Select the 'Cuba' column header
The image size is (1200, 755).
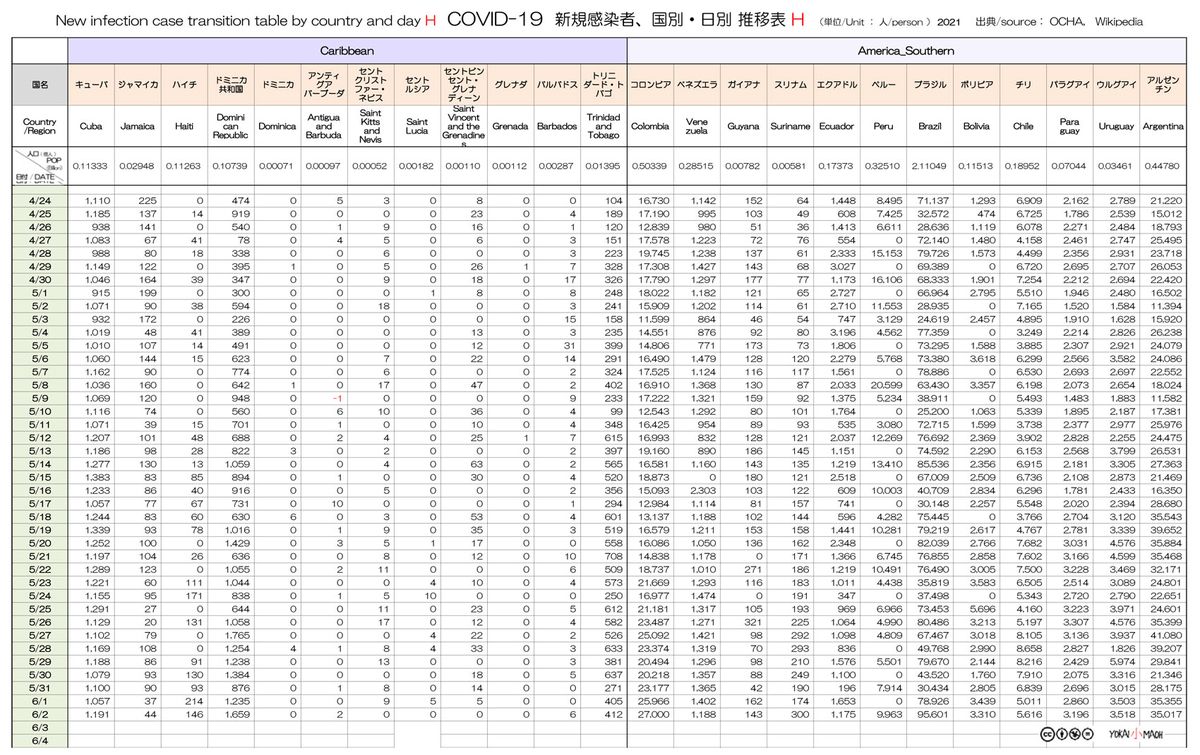tap(91, 127)
